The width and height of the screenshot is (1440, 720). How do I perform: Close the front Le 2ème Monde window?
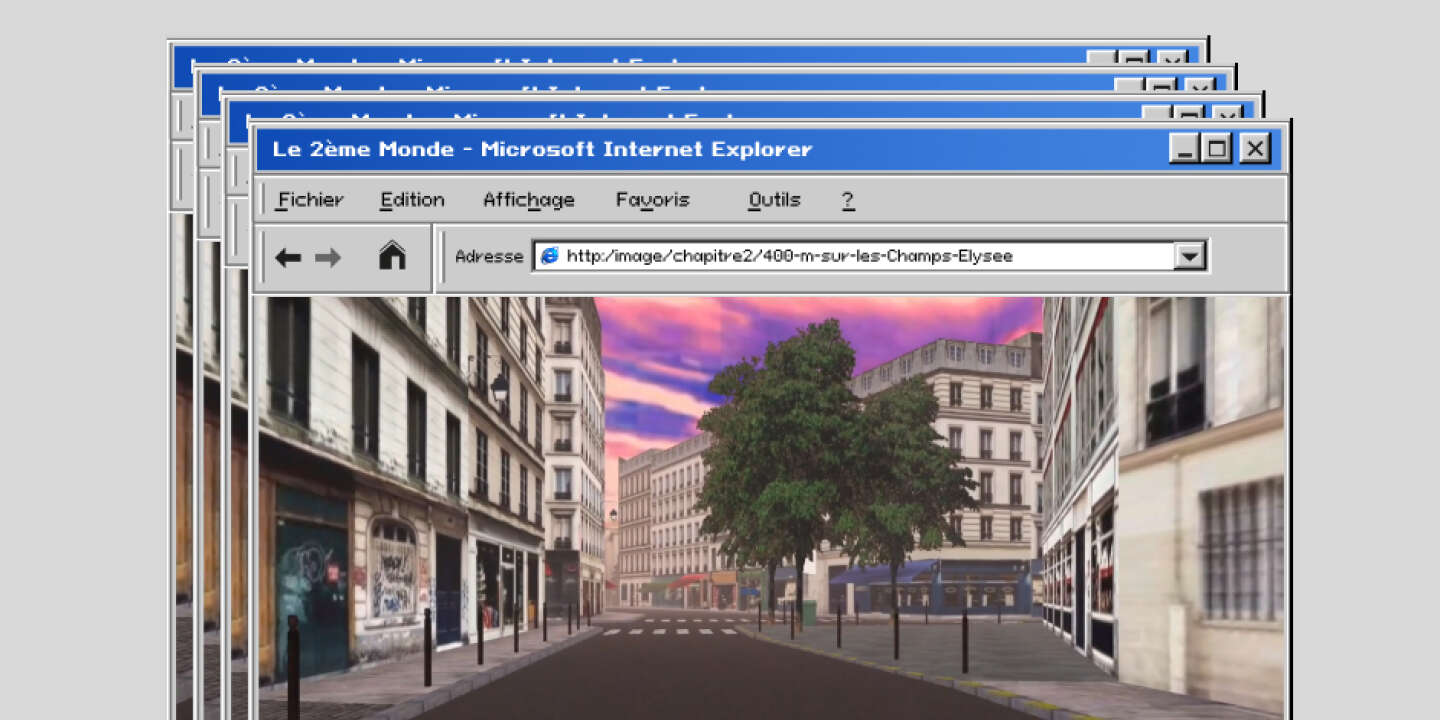pos(1255,149)
